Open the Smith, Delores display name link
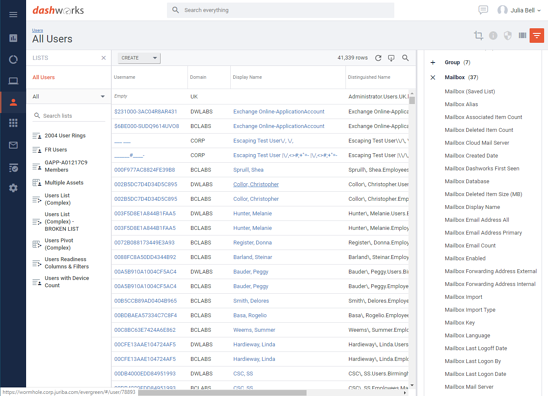The width and height of the screenshot is (548, 396). [251, 301]
